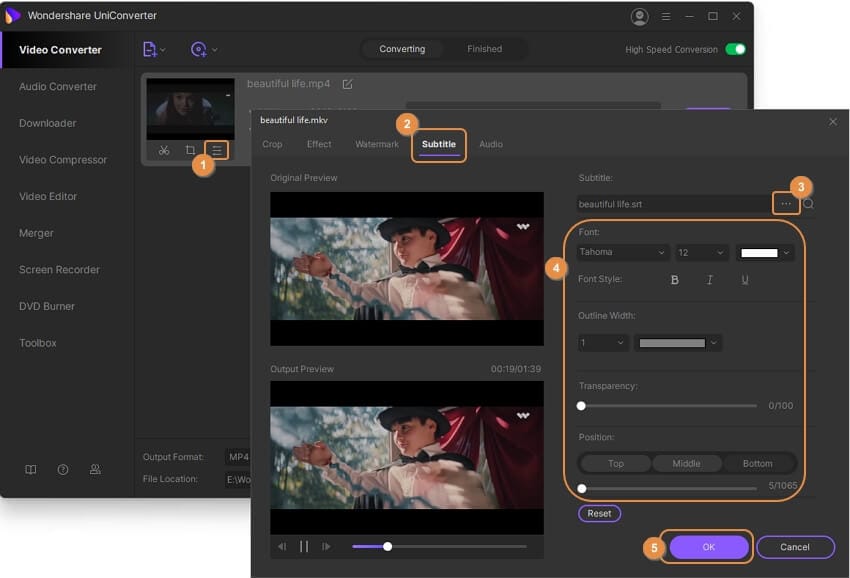The height and width of the screenshot is (578, 850).
Task: Click the Load DVD disc icon
Action: 198,49
